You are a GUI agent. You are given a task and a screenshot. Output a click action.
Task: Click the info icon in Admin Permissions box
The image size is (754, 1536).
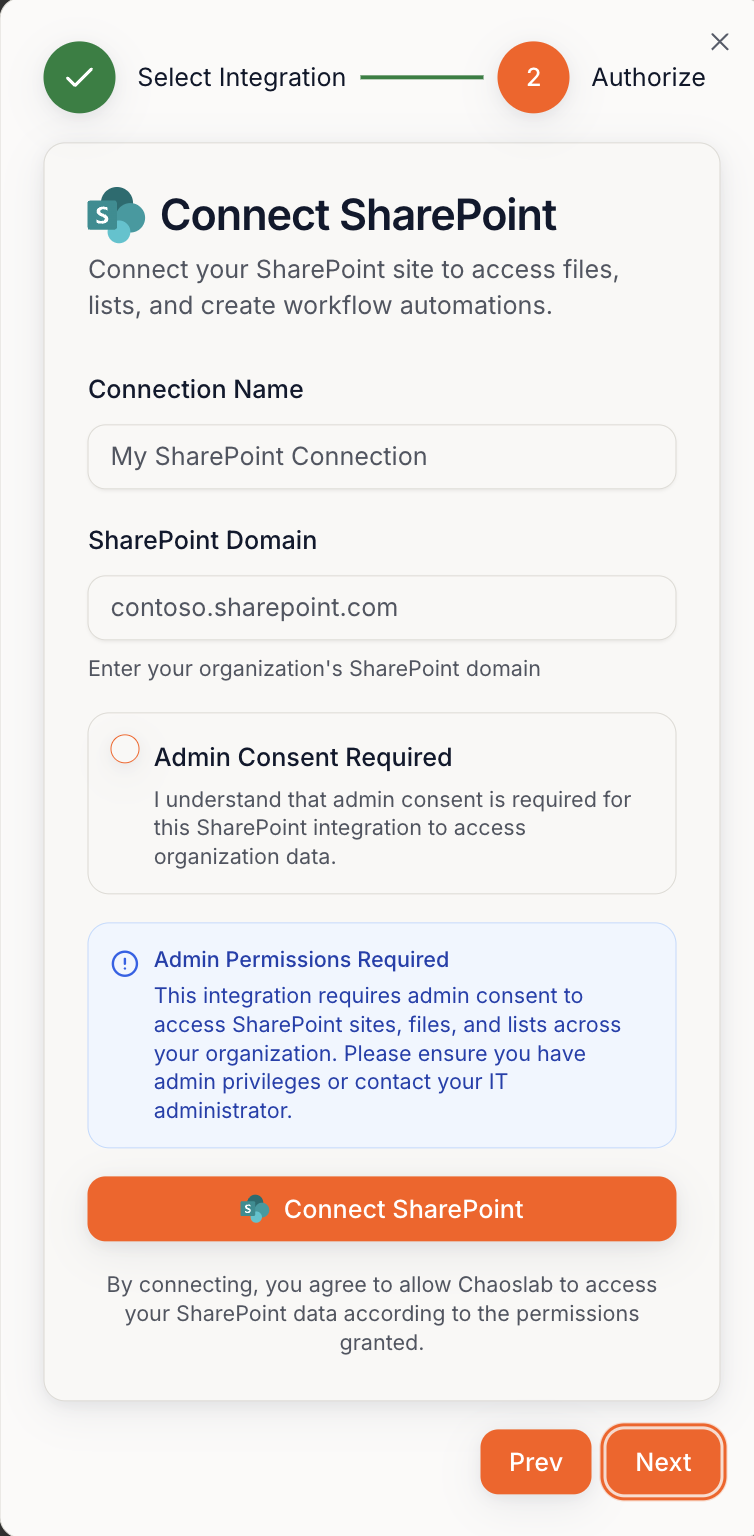tap(125, 963)
